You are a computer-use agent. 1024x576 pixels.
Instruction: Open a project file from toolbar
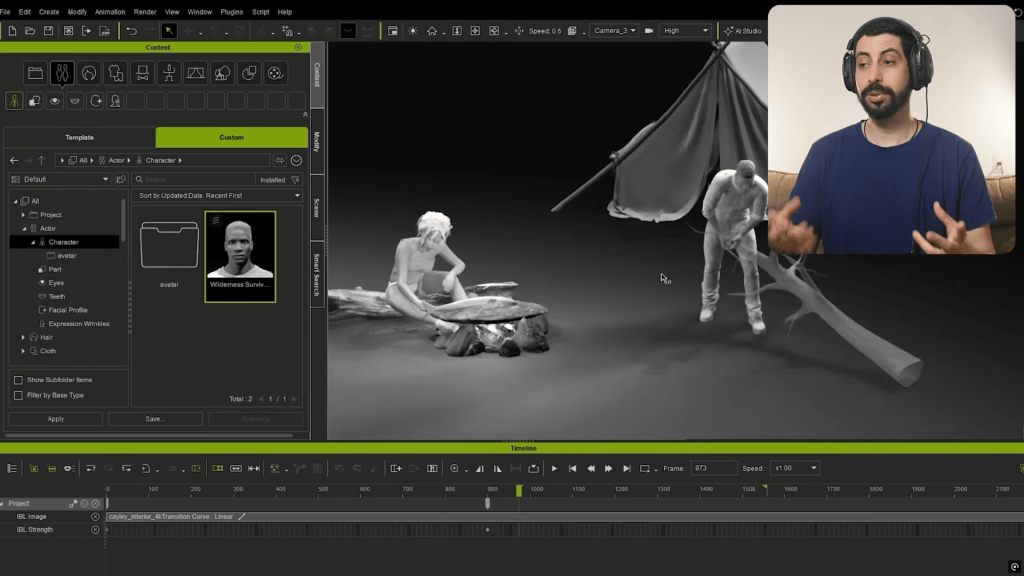click(x=30, y=31)
